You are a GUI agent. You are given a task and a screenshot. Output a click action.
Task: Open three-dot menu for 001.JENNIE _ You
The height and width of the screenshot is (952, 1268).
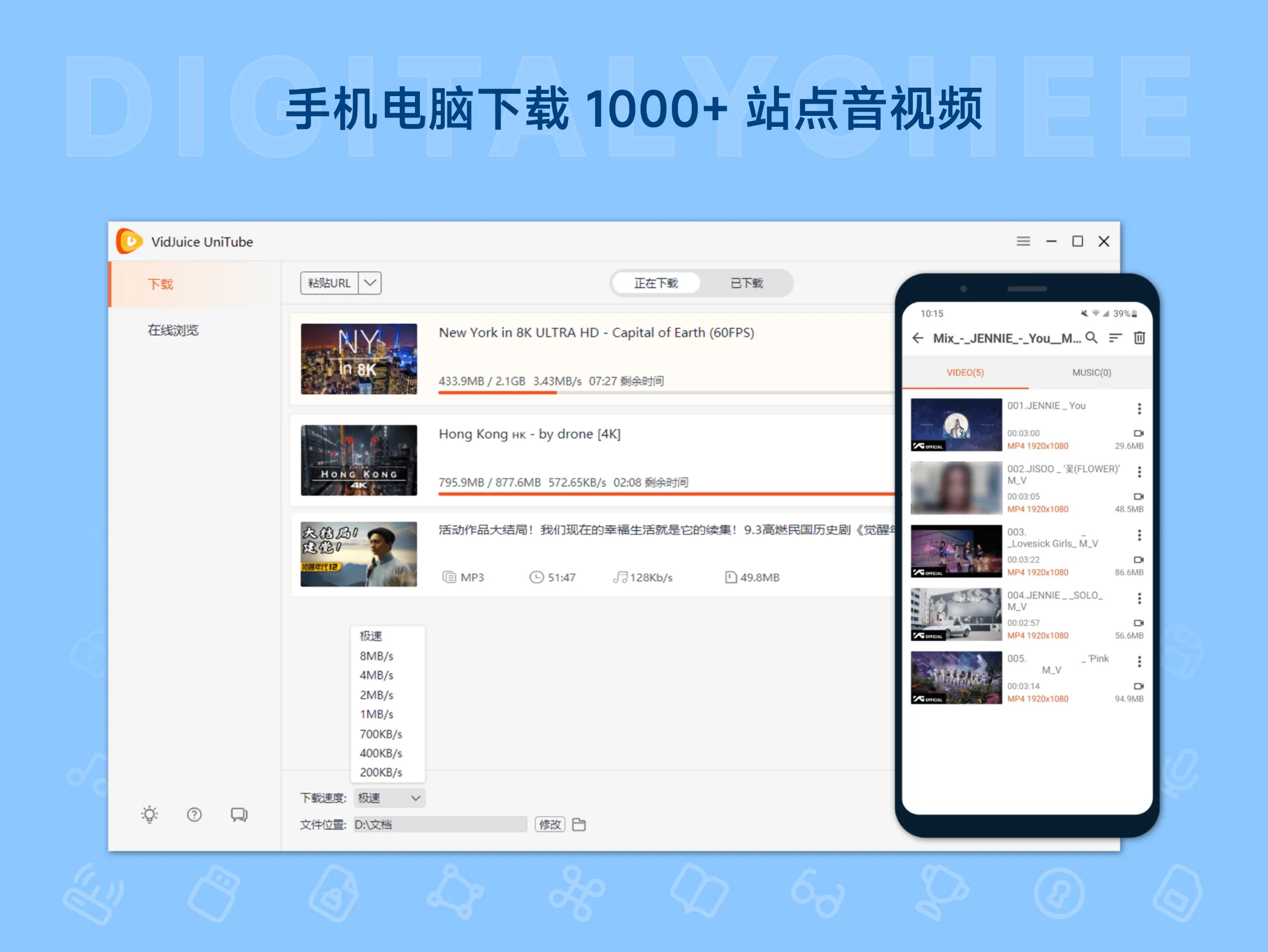(1140, 408)
